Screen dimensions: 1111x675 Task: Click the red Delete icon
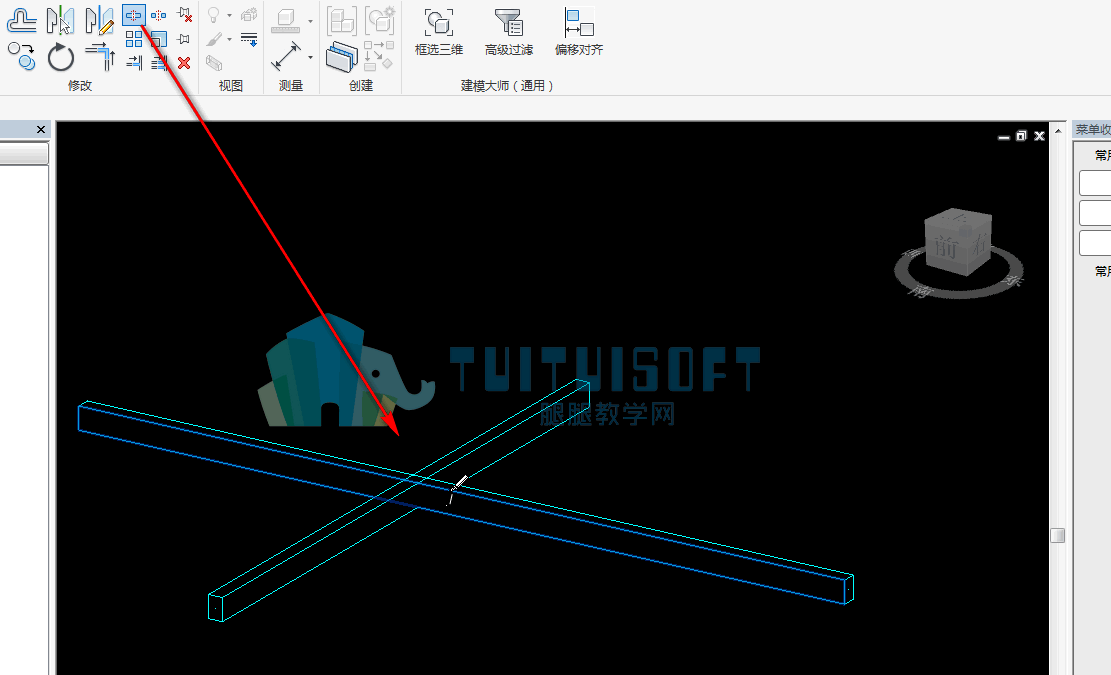click(184, 63)
